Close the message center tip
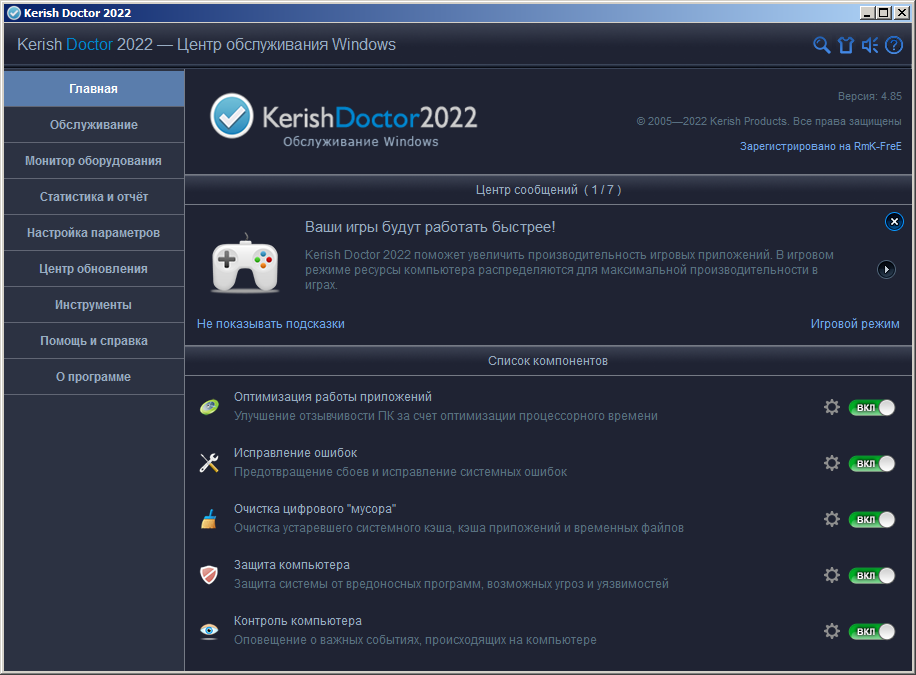Image resolution: width=916 pixels, height=675 pixels. coord(894,221)
